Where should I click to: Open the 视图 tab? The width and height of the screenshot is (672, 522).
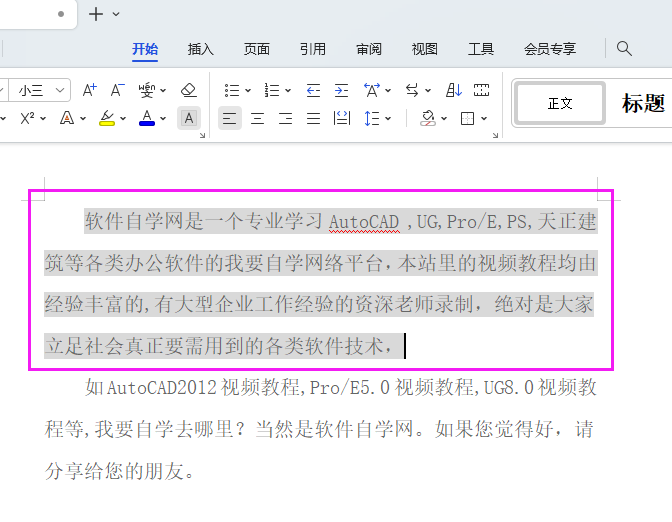[x=424, y=49]
